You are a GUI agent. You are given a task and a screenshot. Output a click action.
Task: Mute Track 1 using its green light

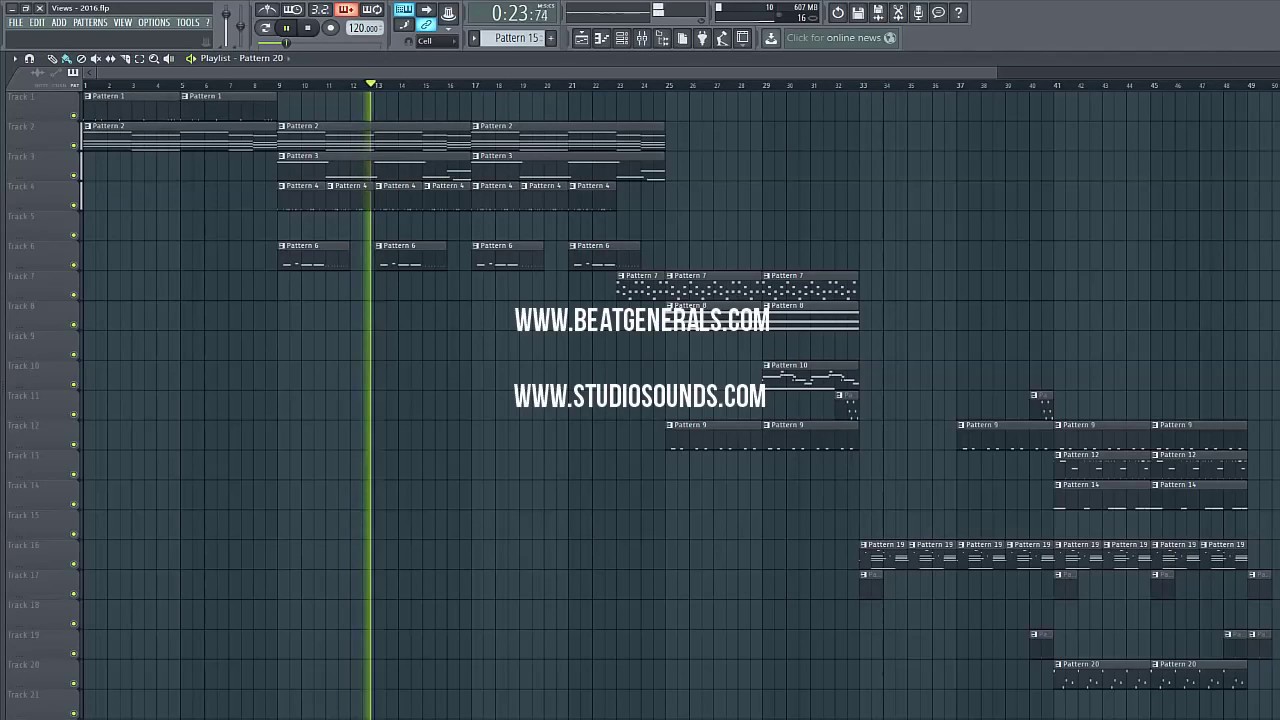(x=74, y=115)
